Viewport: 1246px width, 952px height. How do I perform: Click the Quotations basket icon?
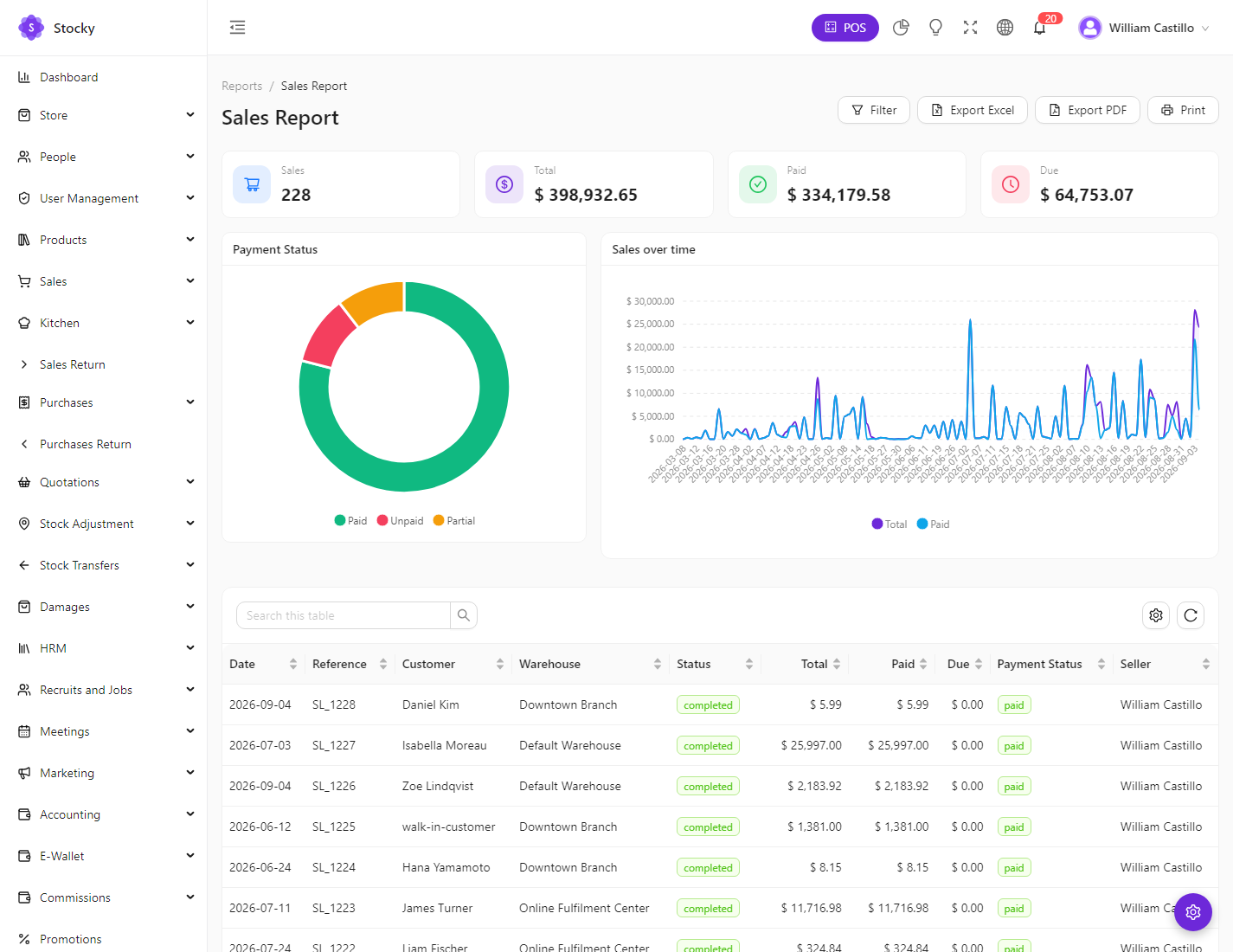[x=24, y=482]
